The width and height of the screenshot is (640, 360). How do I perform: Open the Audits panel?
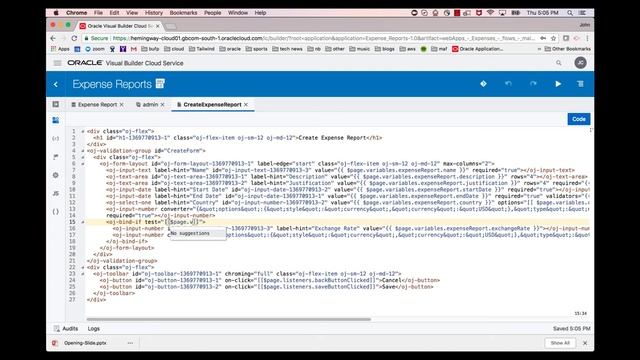[66, 329]
